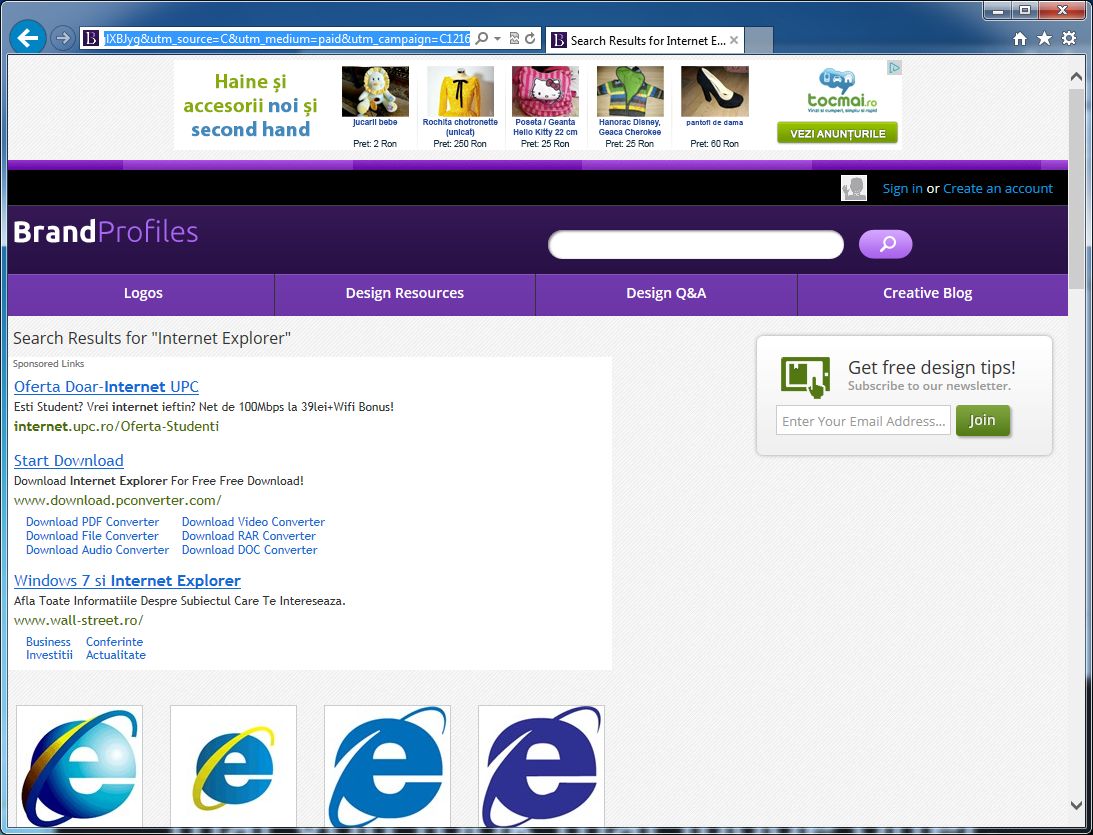The height and width of the screenshot is (835, 1093).
Task: Toggle compatibility view icon in address bar
Action: point(514,38)
